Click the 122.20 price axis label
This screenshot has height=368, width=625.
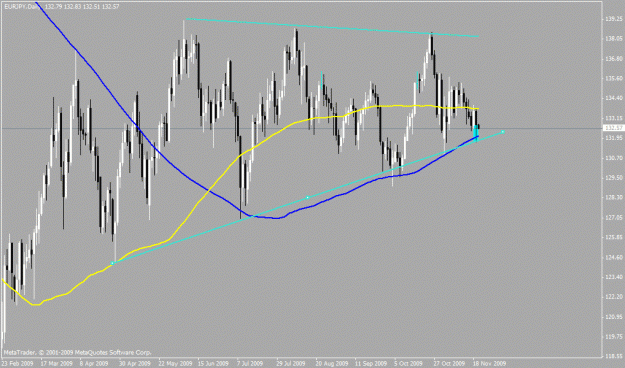(614, 297)
